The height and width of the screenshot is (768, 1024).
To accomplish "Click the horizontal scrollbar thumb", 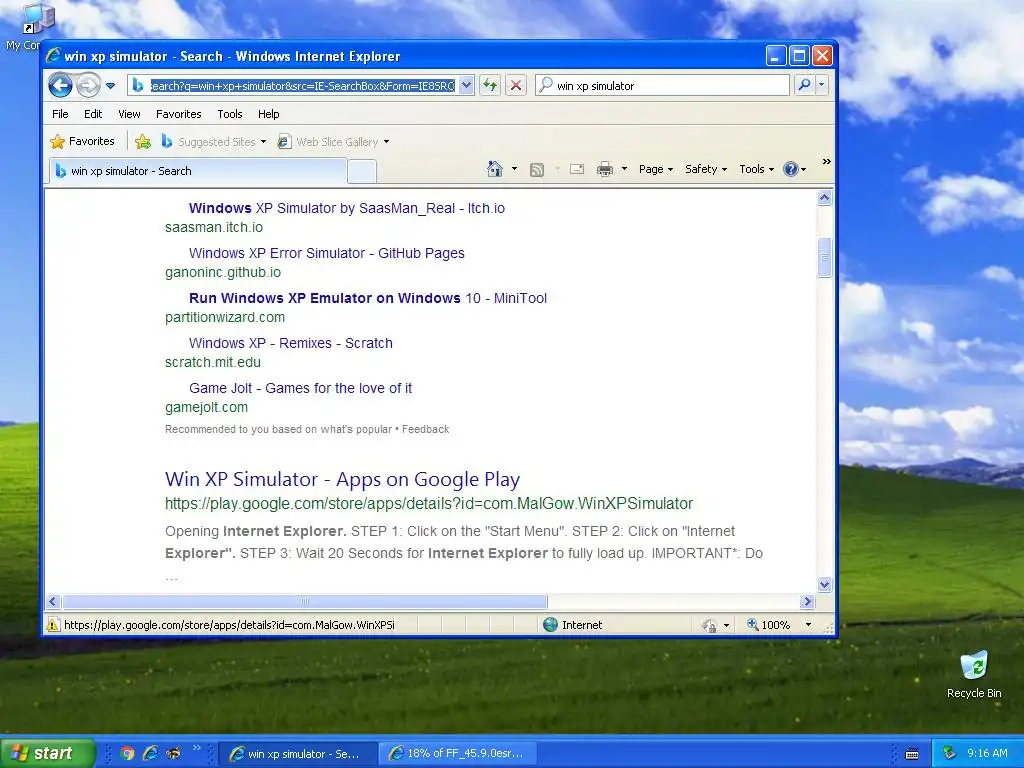I will (304, 601).
